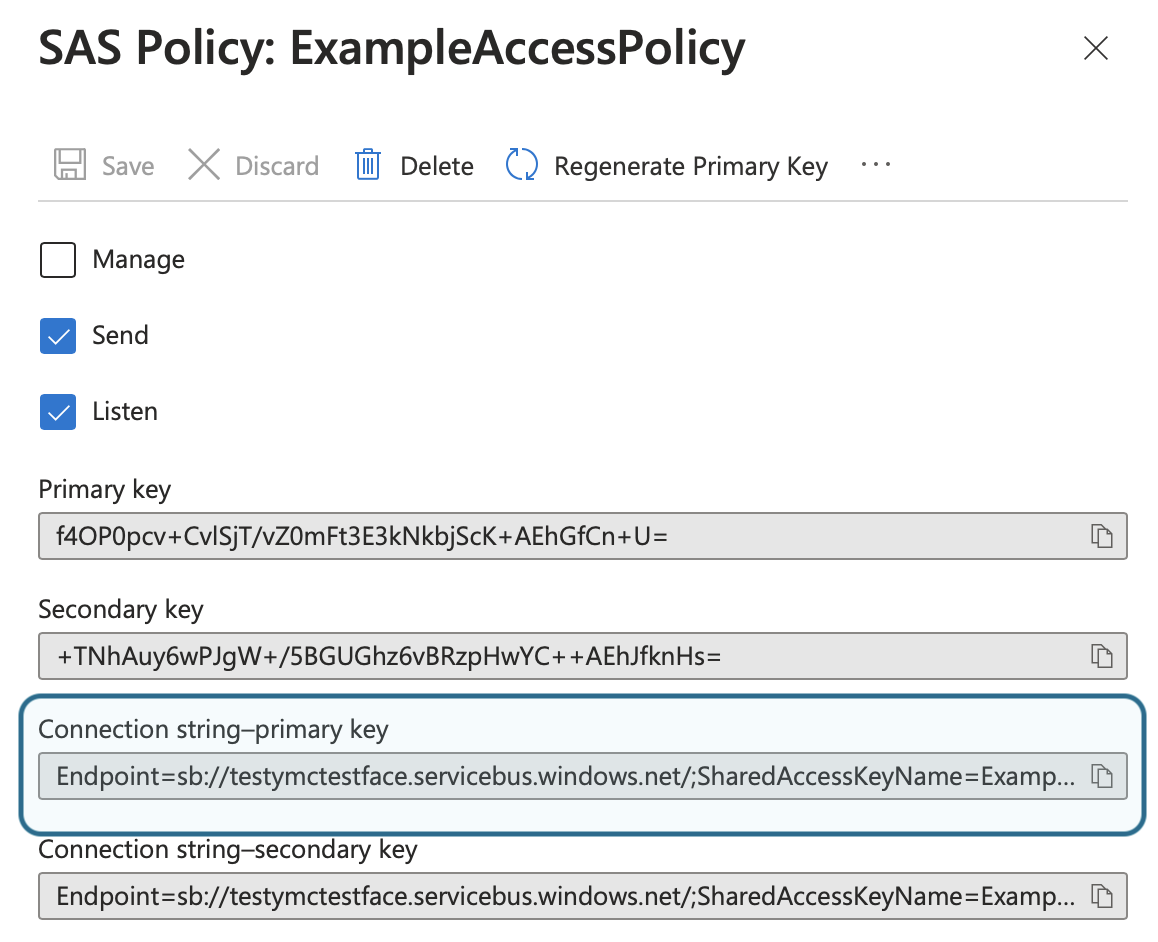This screenshot has height=942, width=1158.
Task: Copy the Connection string–primary key
Action: click(1102, 776)
